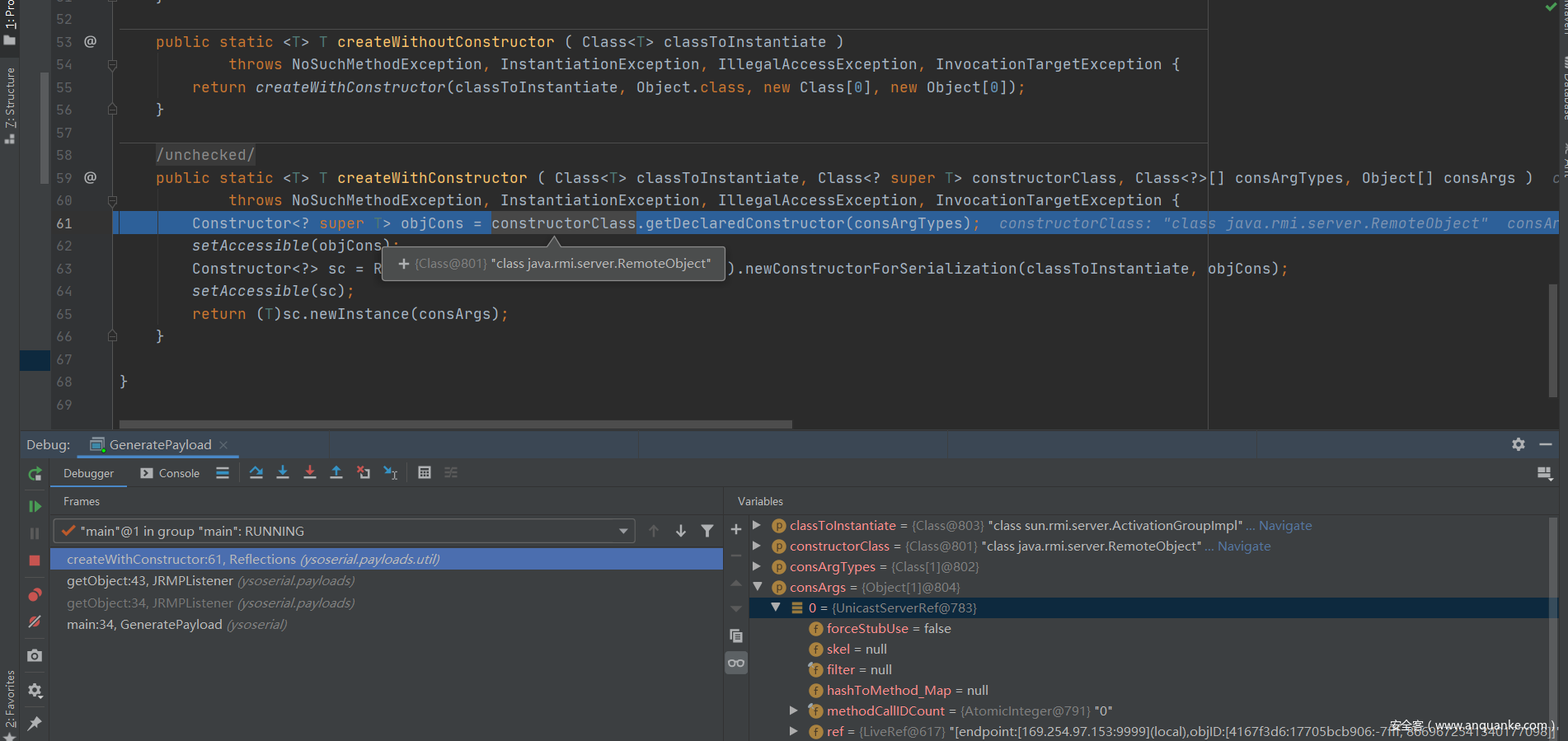Collapse the consArgs variable node
This screenshot has height=741, width=1568.
pyautogui.click(x=757, y=588)
